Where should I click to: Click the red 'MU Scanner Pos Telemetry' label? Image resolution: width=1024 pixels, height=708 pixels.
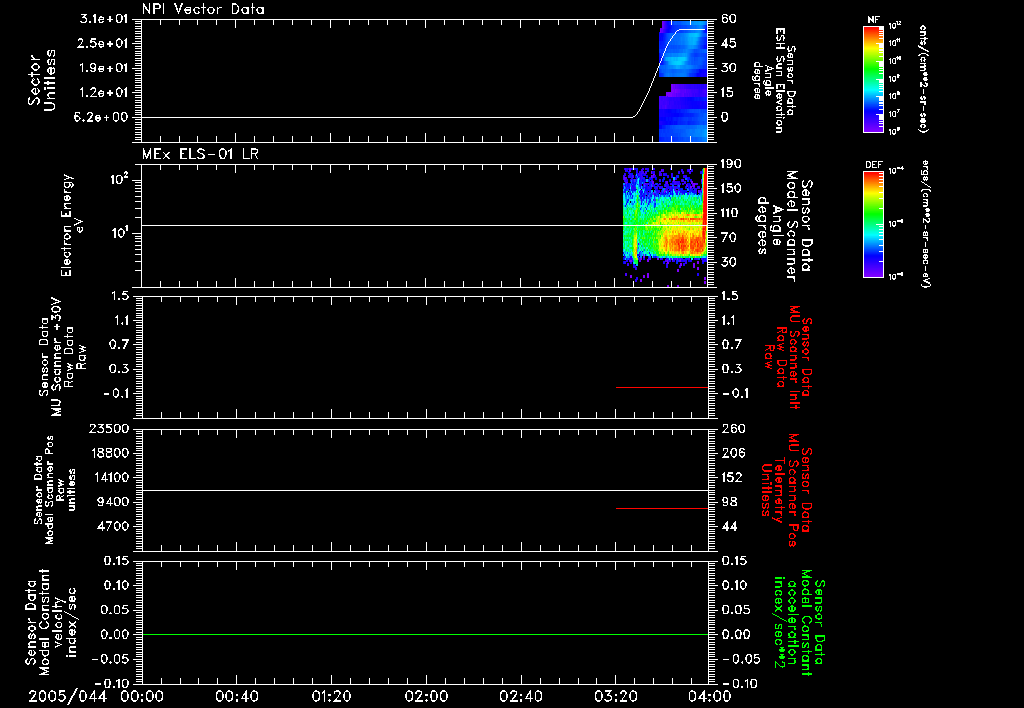(786, 490)
